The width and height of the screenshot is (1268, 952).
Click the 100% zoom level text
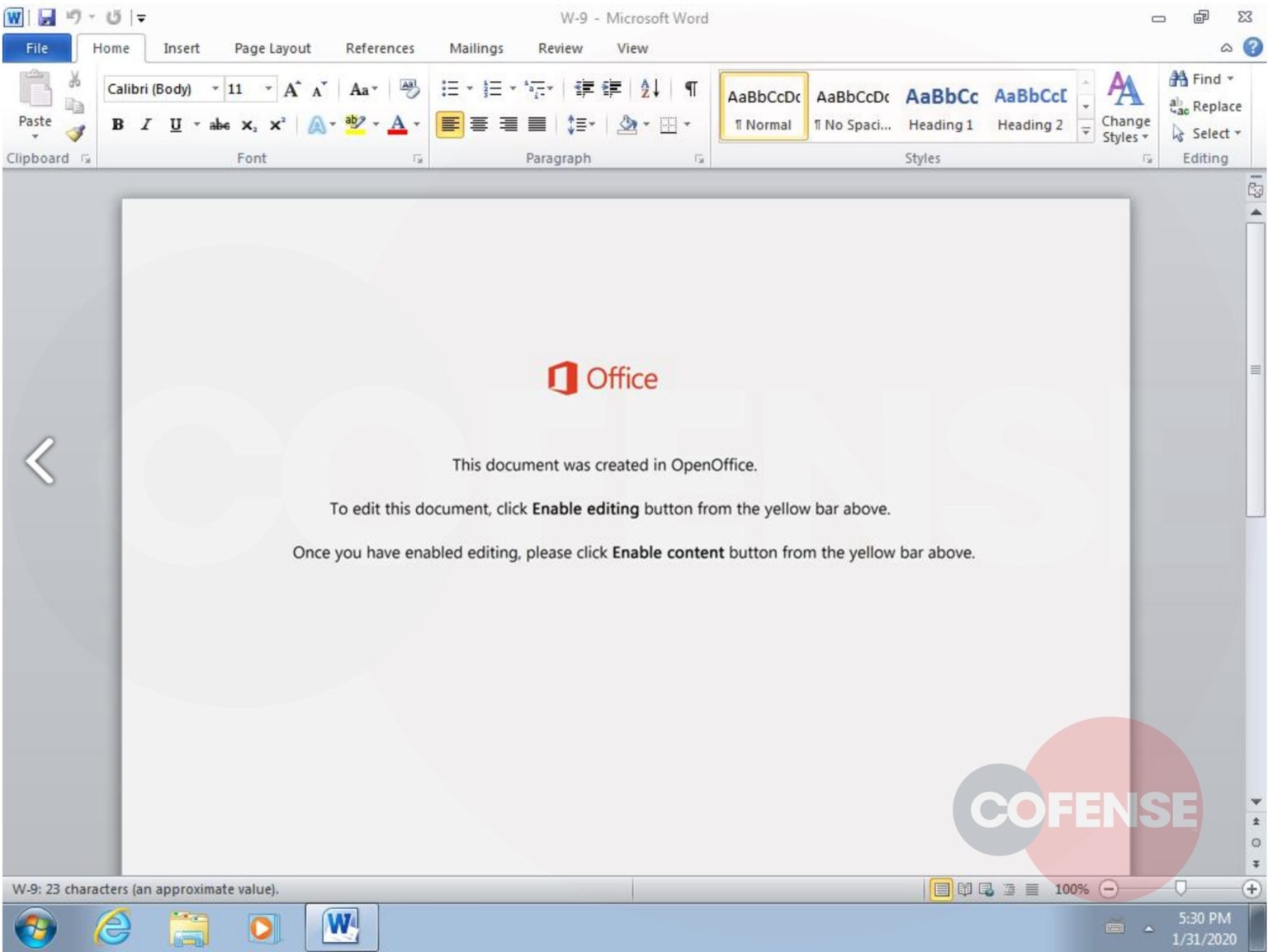(1072, 889)
